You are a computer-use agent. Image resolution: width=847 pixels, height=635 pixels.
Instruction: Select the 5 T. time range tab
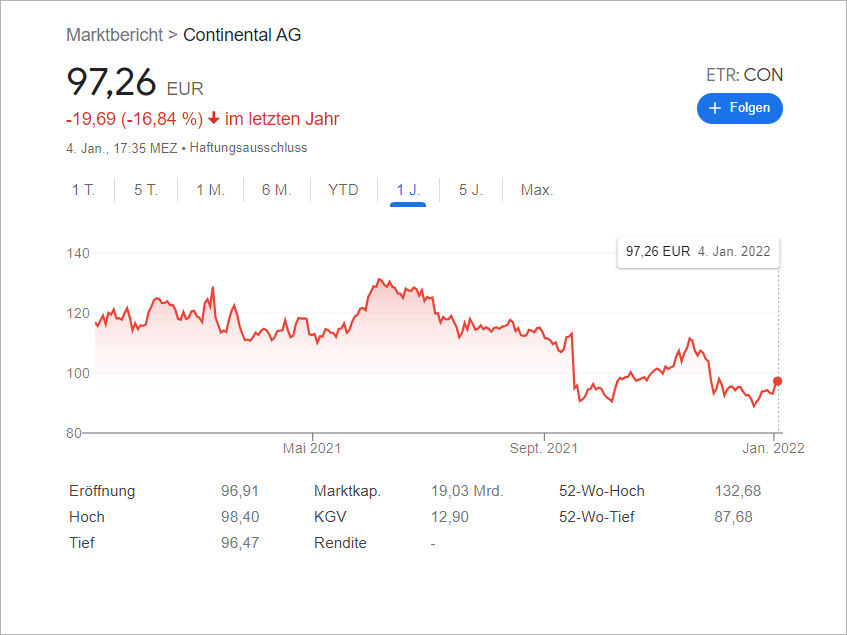tap(146, 190)
